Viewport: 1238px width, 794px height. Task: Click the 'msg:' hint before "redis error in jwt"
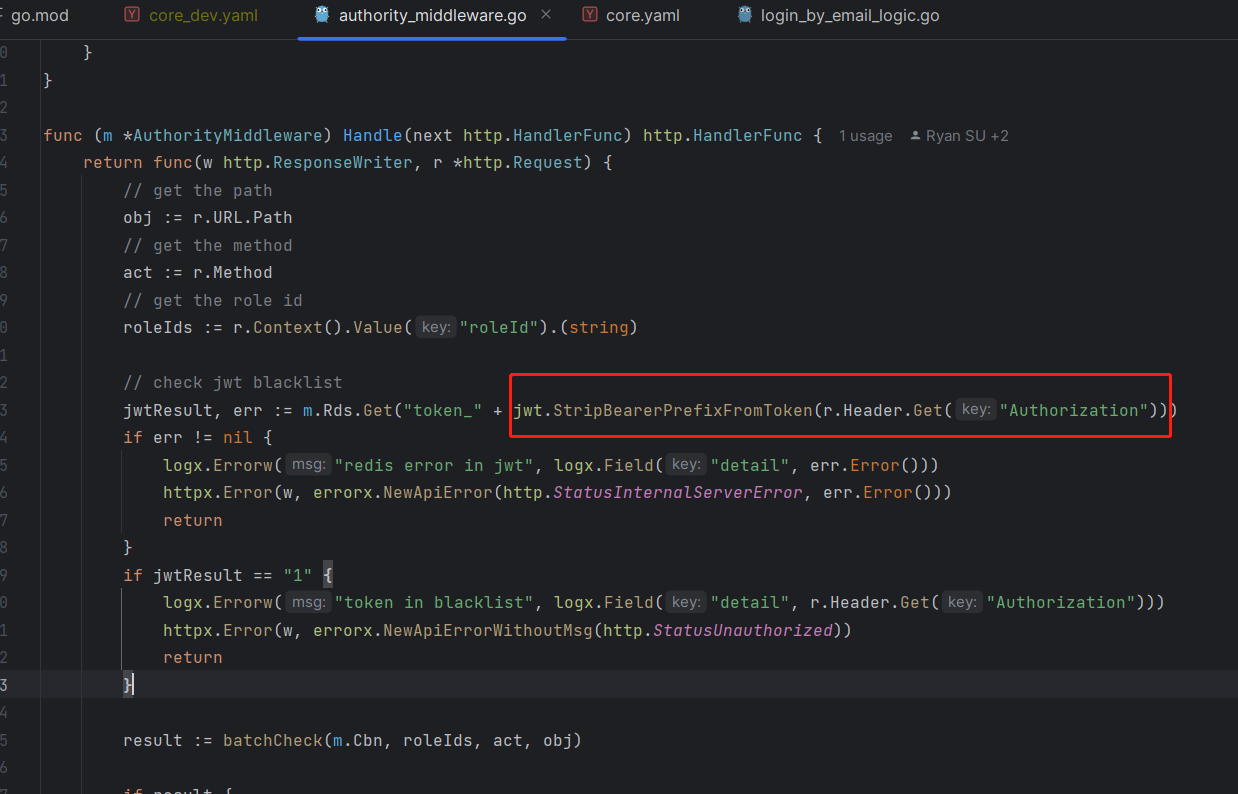308,465
